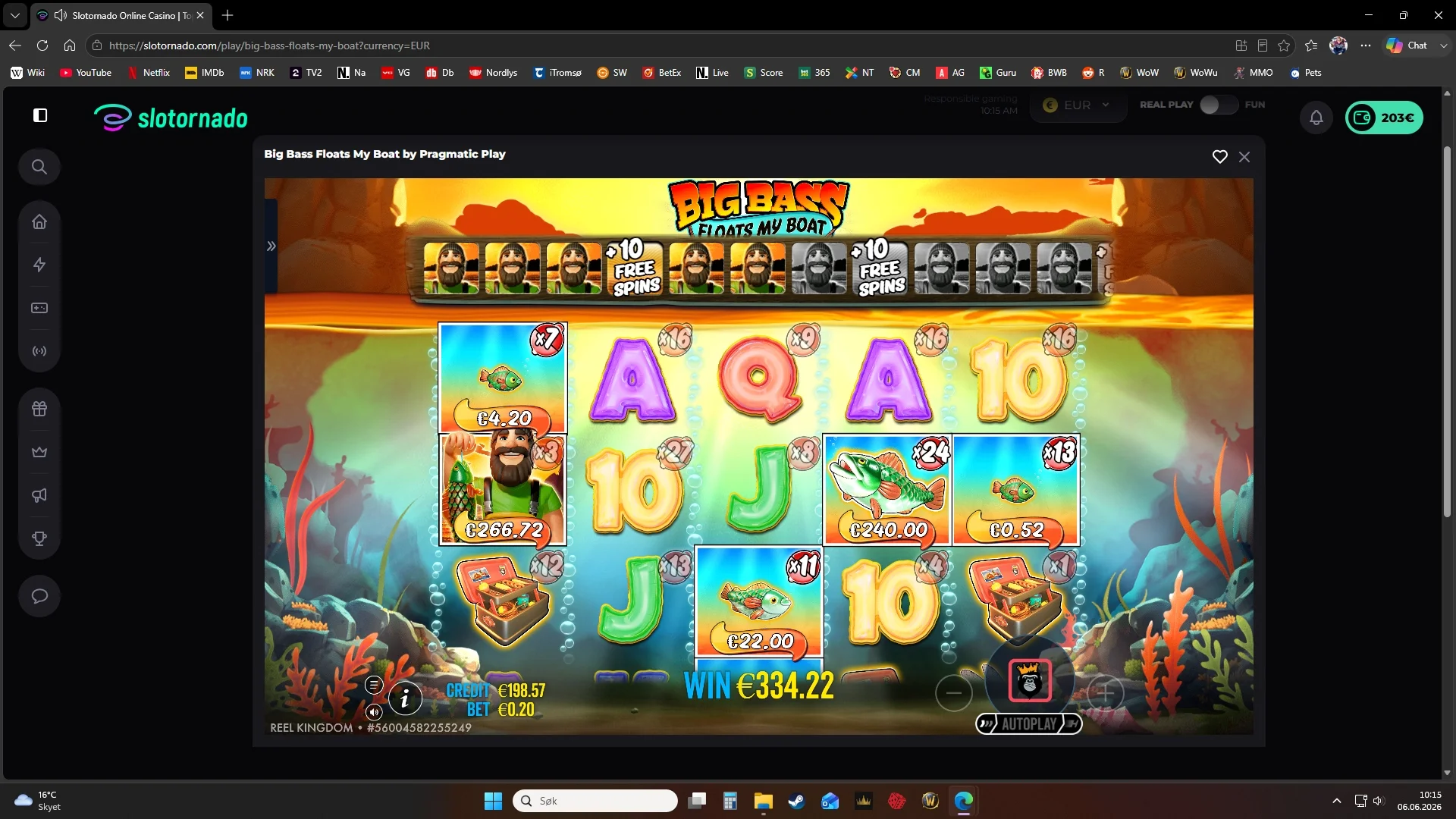Click the bearded fisherman €266.72 symbol

tap(503, 490)
